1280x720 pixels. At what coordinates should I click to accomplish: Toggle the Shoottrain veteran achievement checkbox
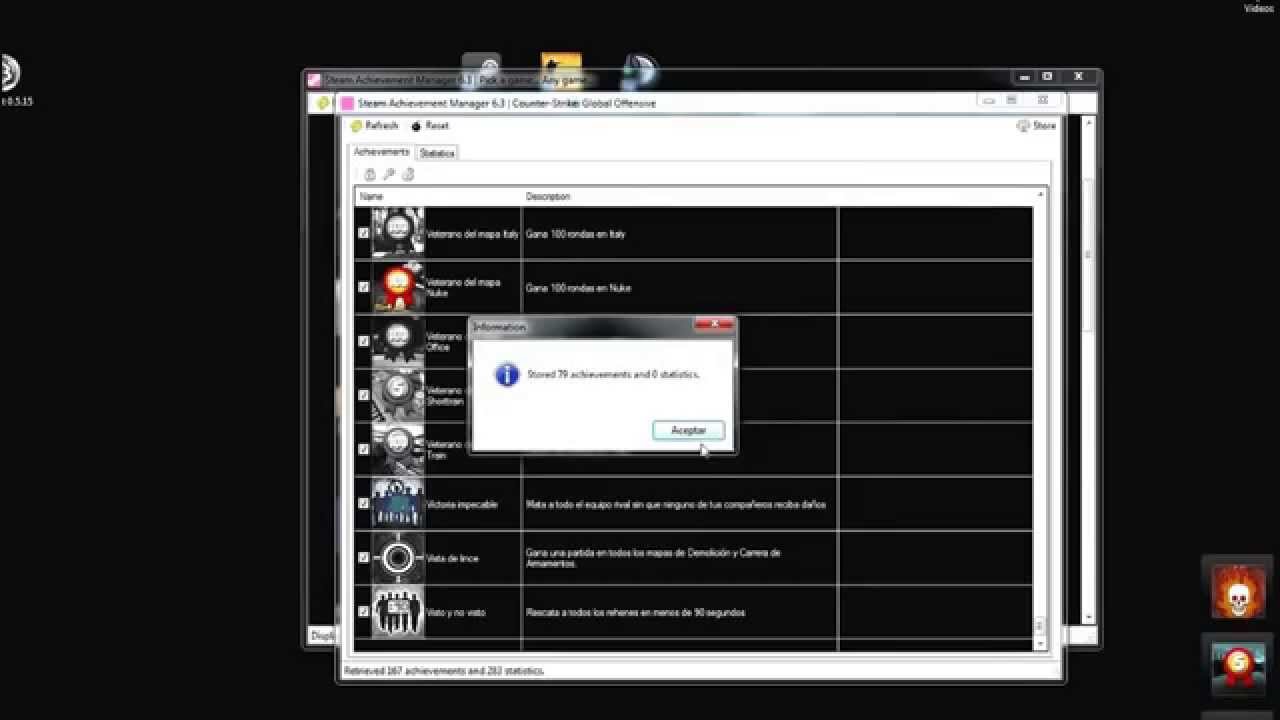364,395
